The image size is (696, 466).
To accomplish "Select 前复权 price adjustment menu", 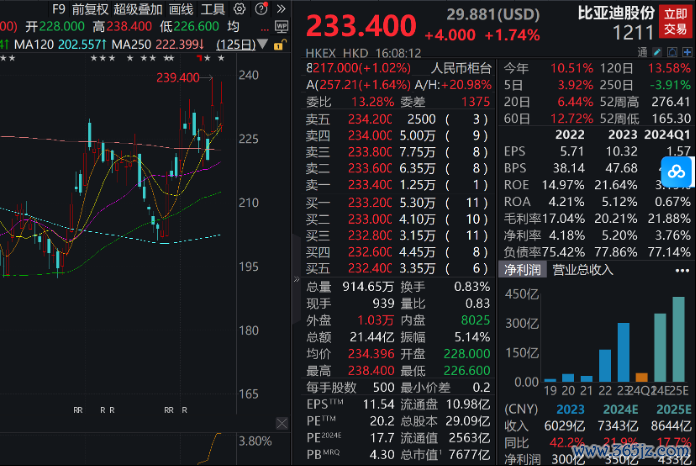I will click(x=90, y=9).
